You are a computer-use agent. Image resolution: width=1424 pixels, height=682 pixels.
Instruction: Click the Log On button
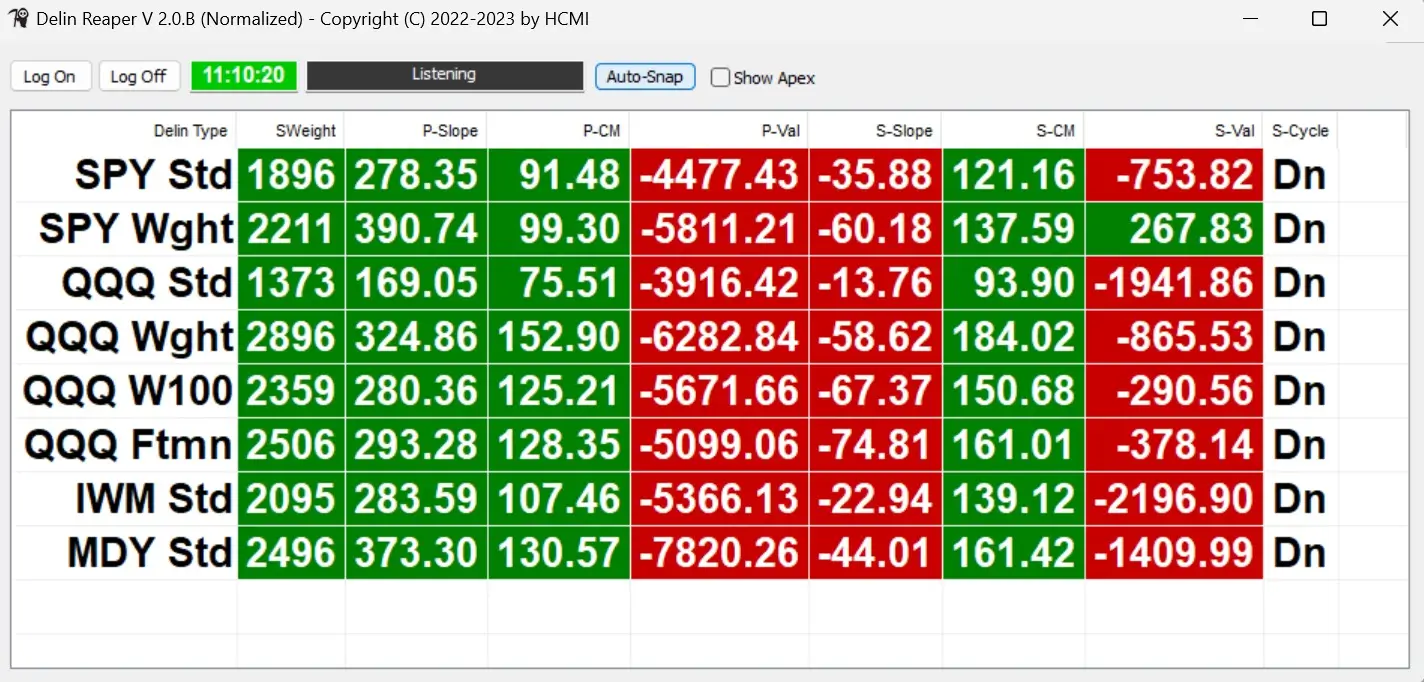point(50,77)
